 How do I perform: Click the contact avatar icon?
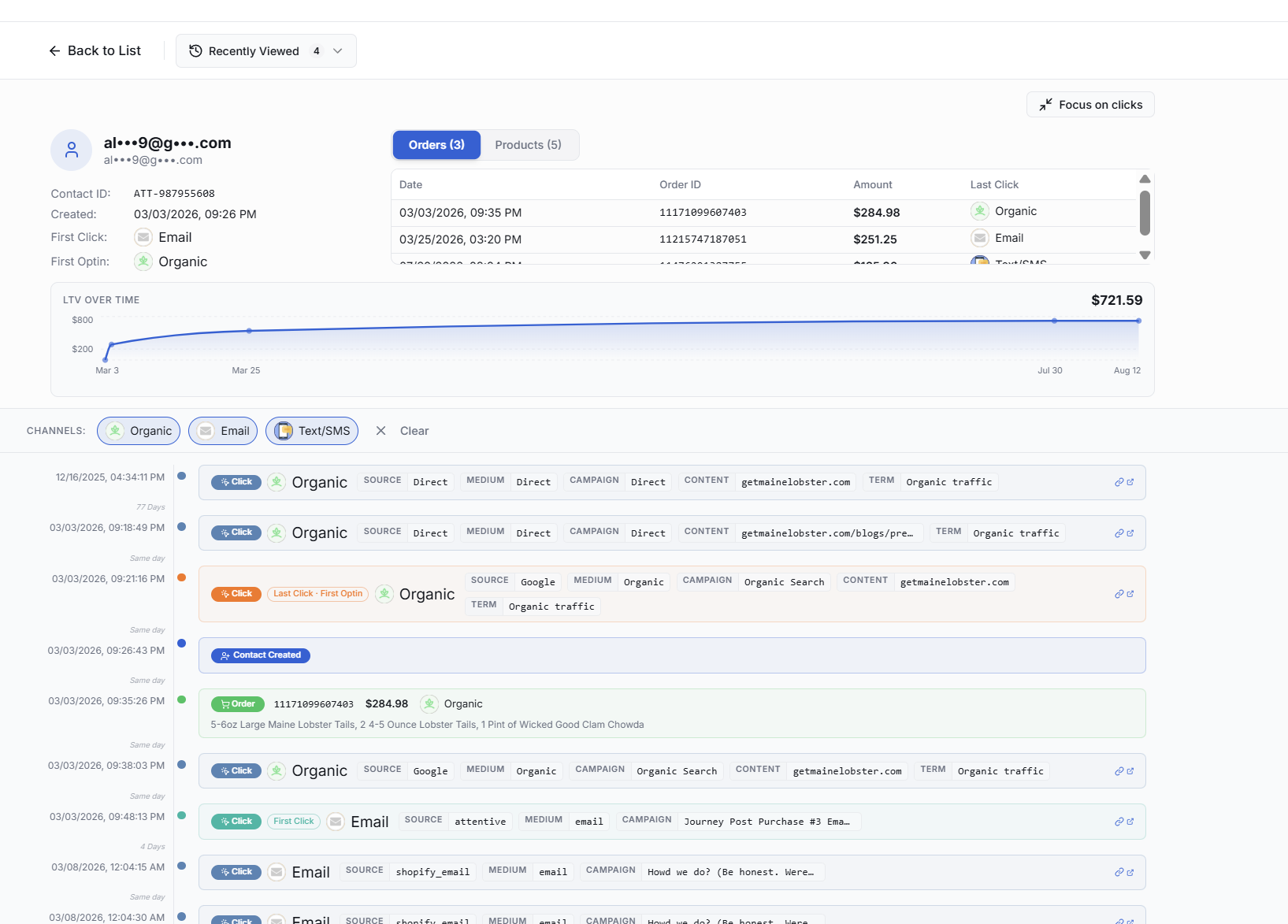pos(72,150)
